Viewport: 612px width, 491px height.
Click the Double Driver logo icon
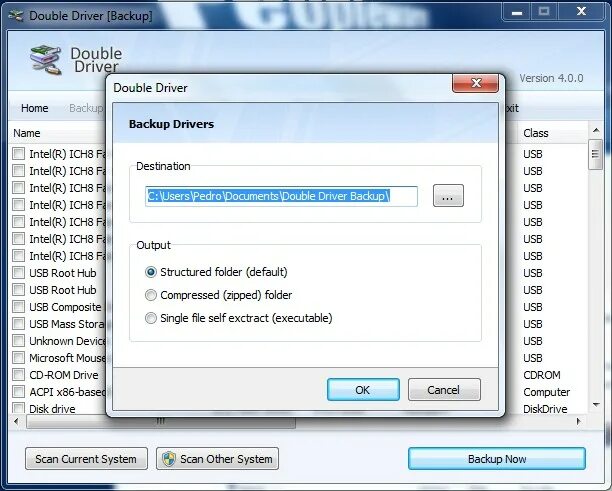[x=46, y=60]
